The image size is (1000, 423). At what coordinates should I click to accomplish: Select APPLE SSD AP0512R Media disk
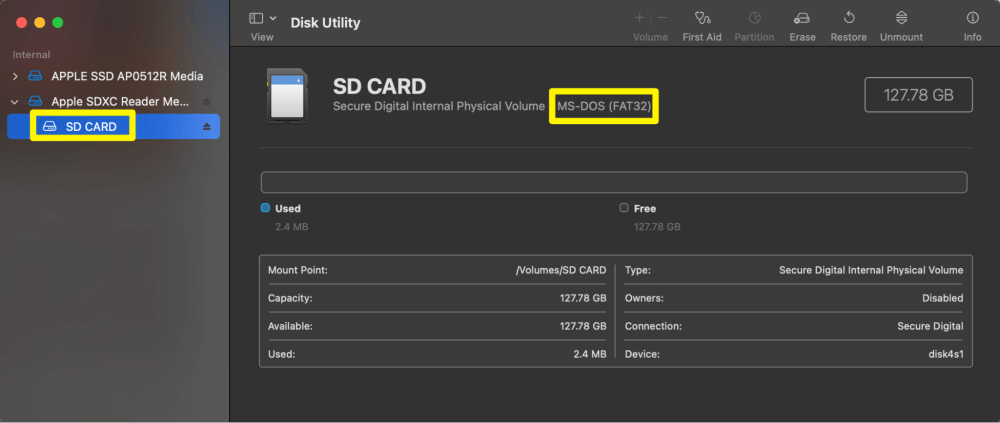pyautogui.click(x=128, y=77)
